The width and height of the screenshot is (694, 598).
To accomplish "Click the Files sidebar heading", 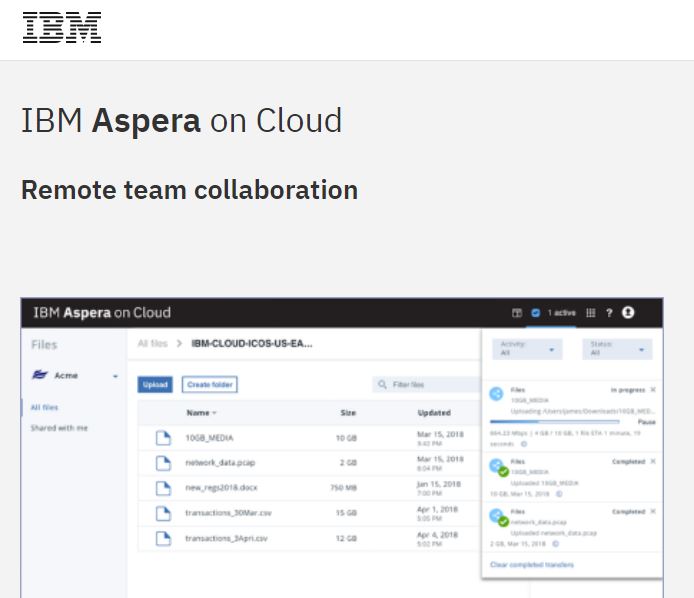I will (44, 345).
